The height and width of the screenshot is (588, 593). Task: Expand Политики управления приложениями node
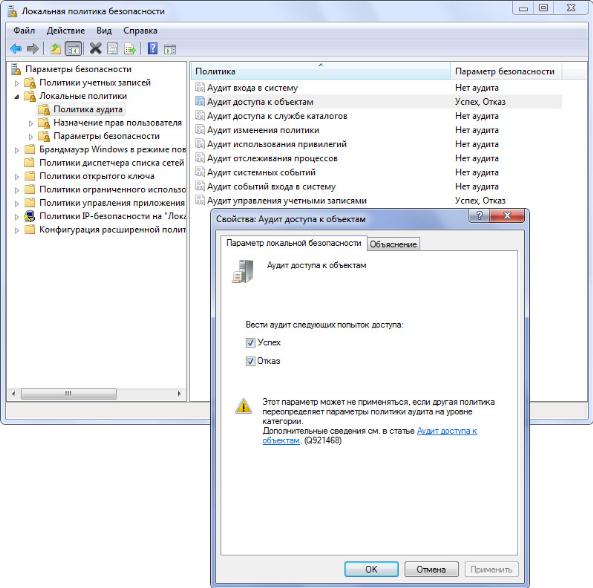17,203
